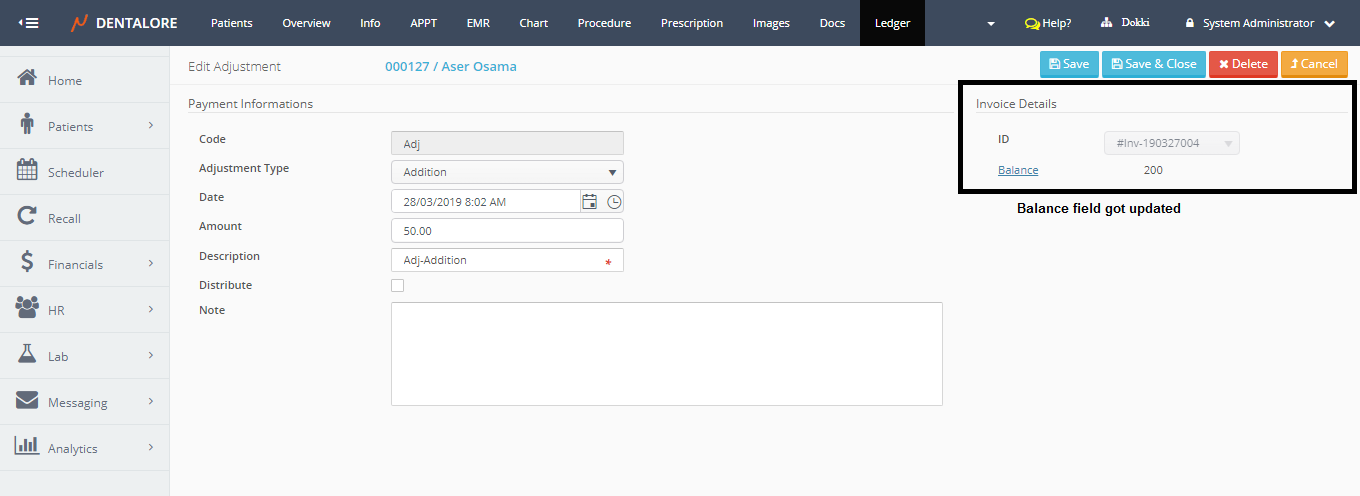Viewport: 1360px width, 496px height.
Task: Open the Home icon in sidebar
Action: click(x=28, y=79)
